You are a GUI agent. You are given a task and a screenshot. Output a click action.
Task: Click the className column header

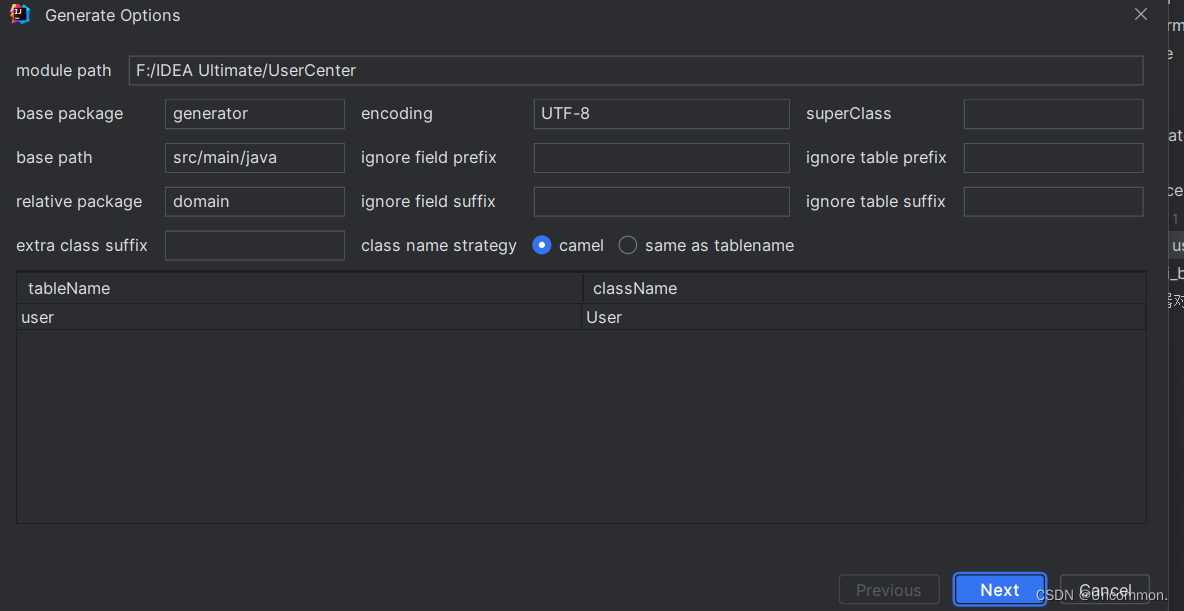pyautogui.click(x=865, y=289)
